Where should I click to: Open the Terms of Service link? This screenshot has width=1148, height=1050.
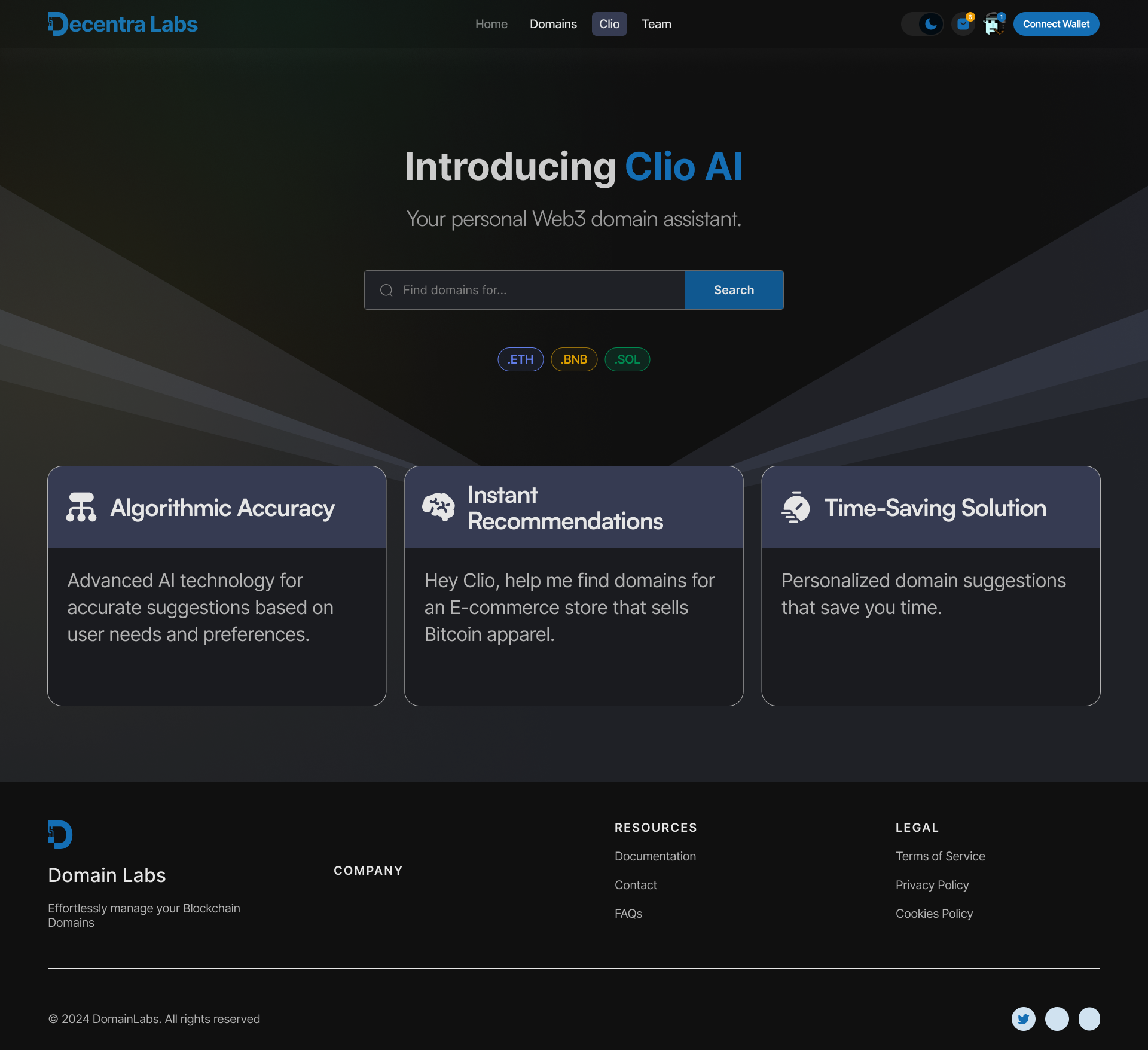tap(940, 856)
